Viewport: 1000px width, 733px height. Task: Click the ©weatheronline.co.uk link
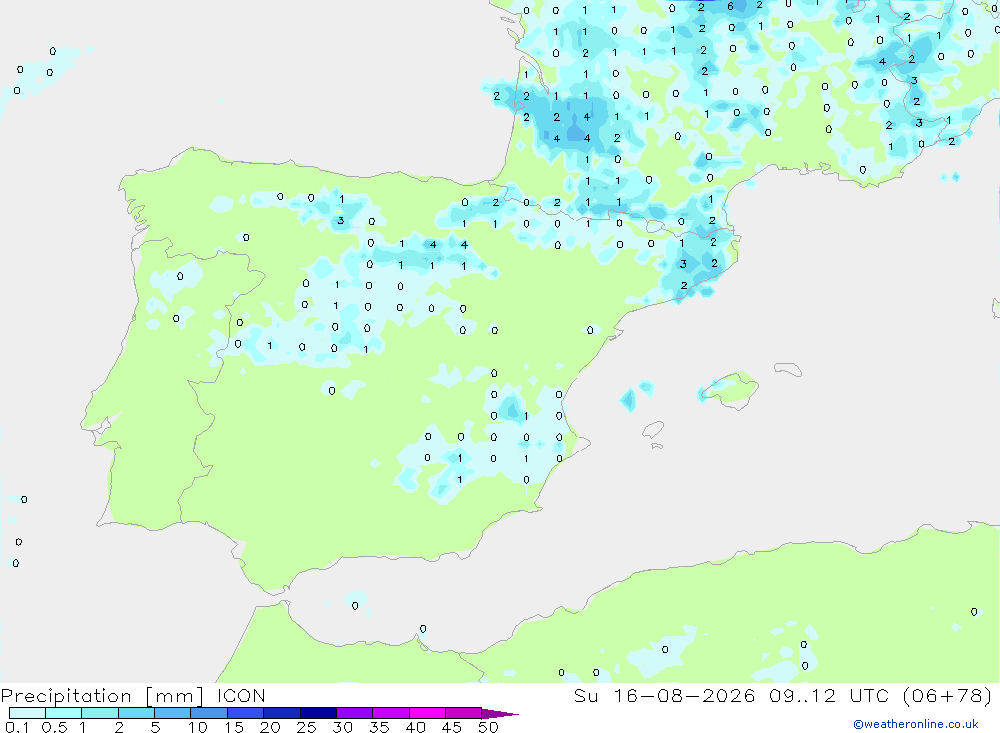[x=916, y=724]
